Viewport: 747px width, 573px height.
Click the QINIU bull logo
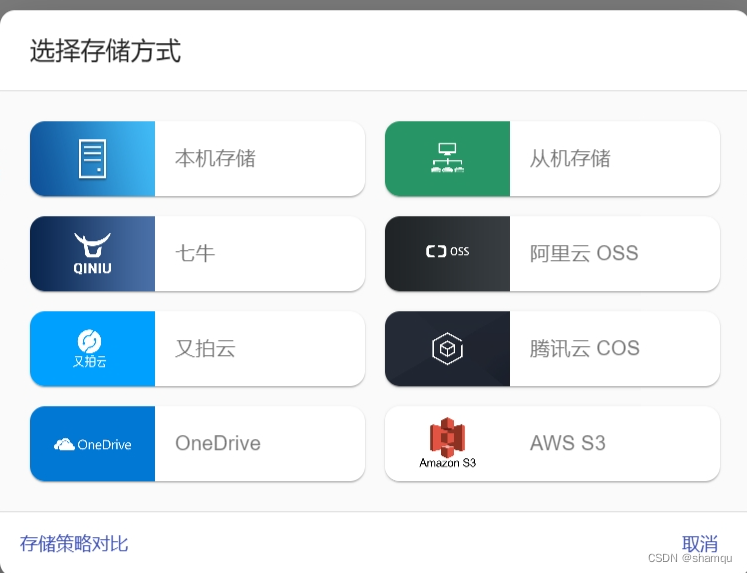92,253
